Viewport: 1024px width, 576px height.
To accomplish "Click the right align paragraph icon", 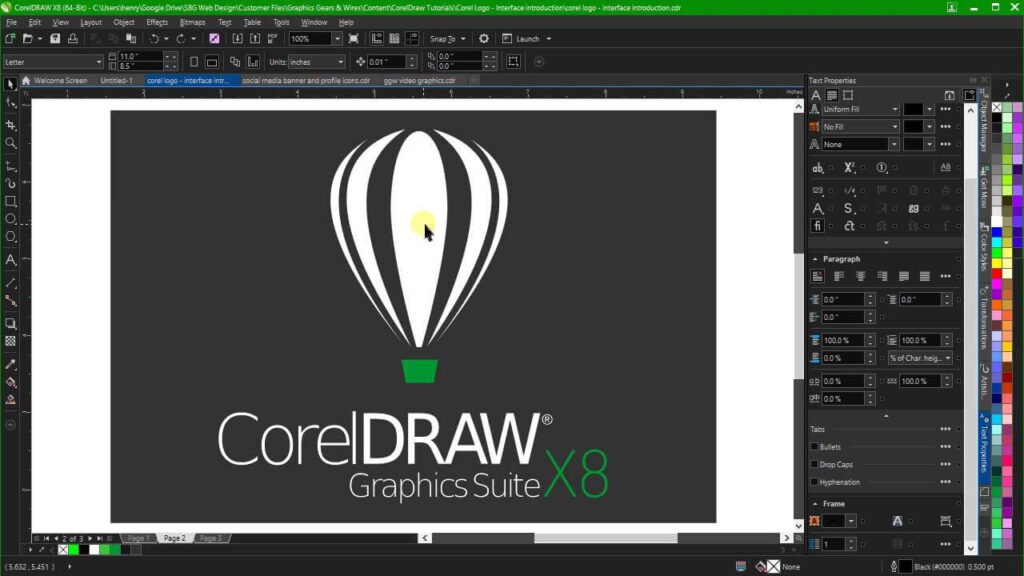I will pos(882,276).
